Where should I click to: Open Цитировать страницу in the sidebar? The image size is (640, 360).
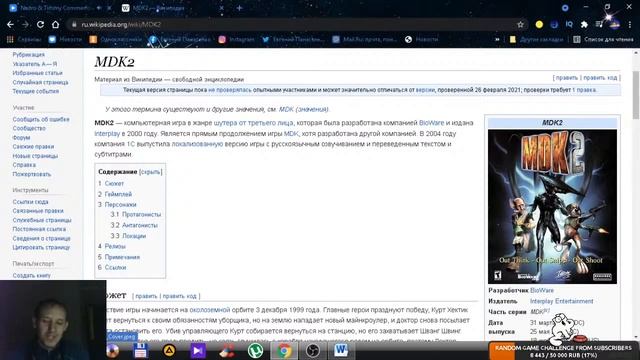point(41,247)
